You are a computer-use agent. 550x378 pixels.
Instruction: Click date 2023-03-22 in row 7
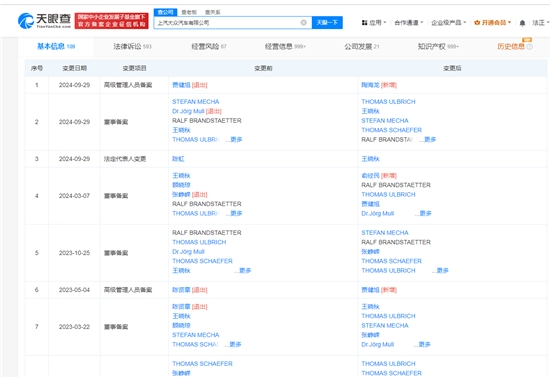[74, 327]
